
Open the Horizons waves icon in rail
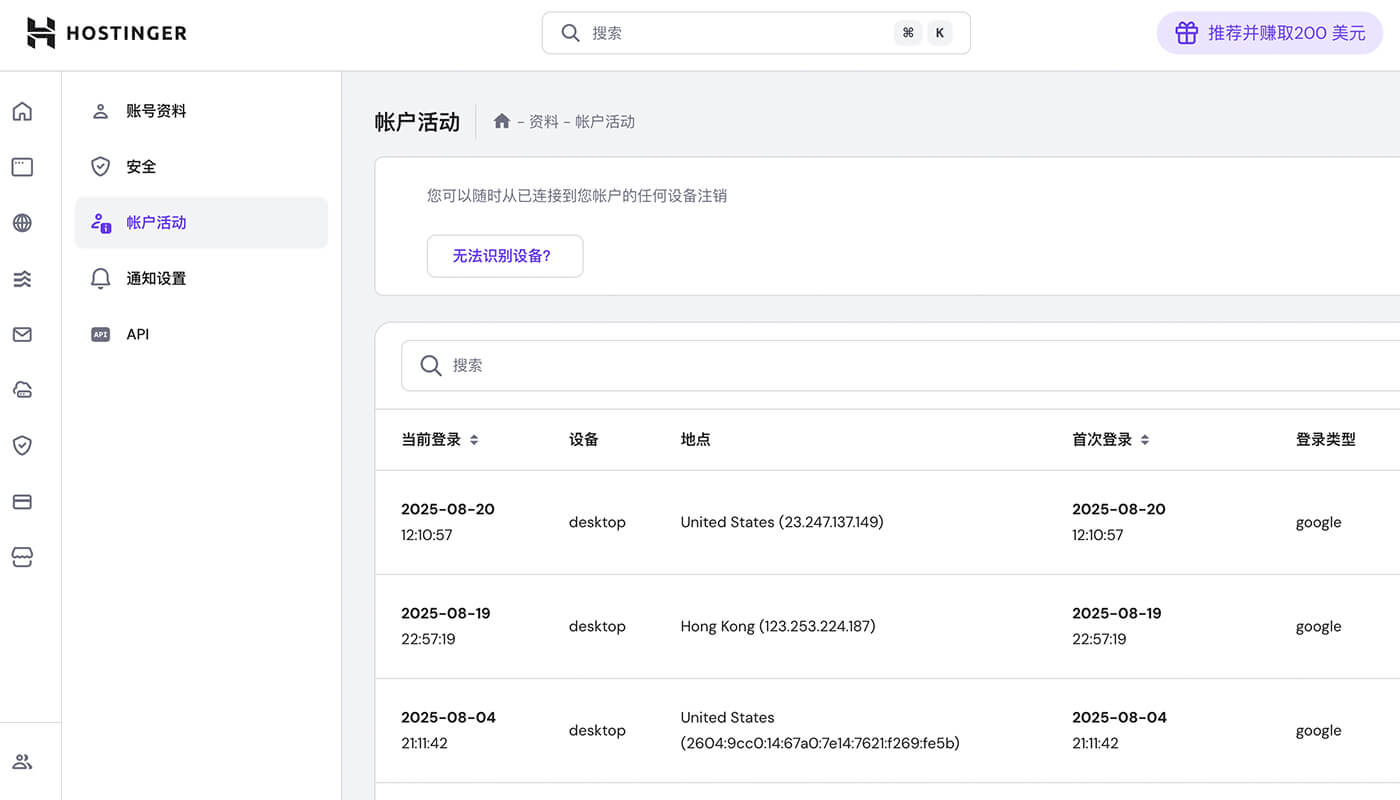[22, 279]
